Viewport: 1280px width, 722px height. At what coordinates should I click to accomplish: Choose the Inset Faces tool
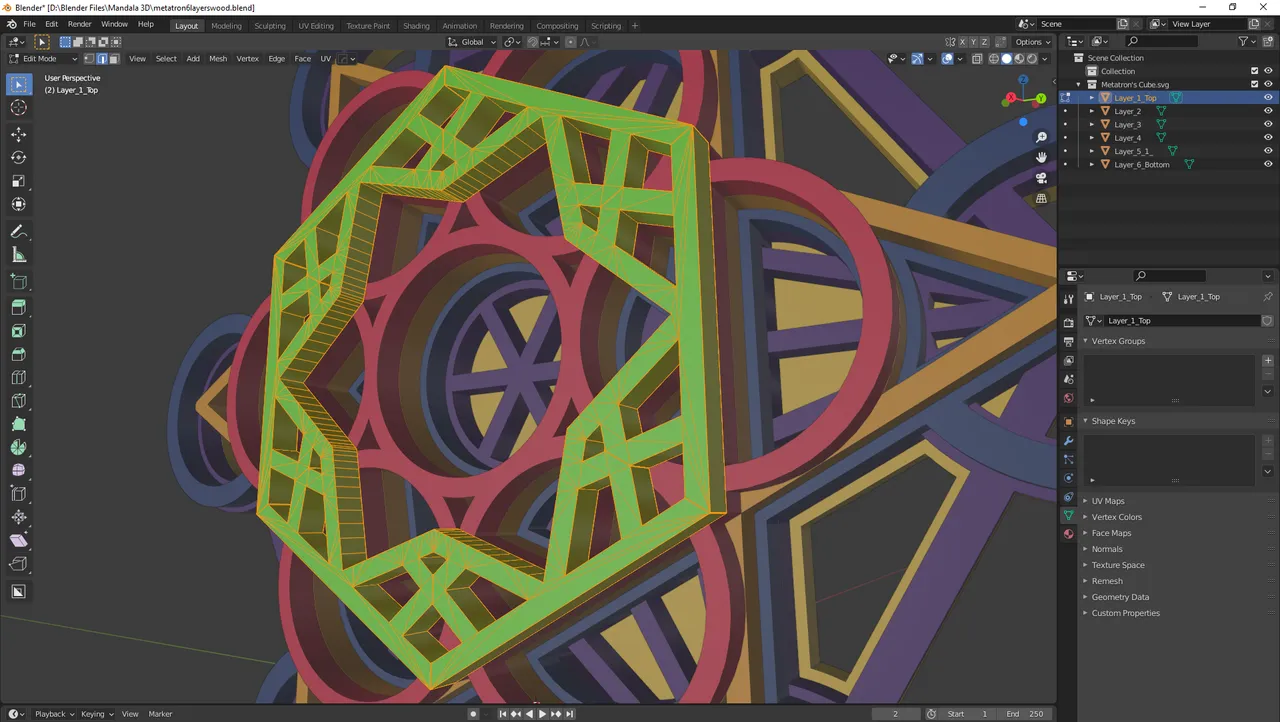point(18,331)
